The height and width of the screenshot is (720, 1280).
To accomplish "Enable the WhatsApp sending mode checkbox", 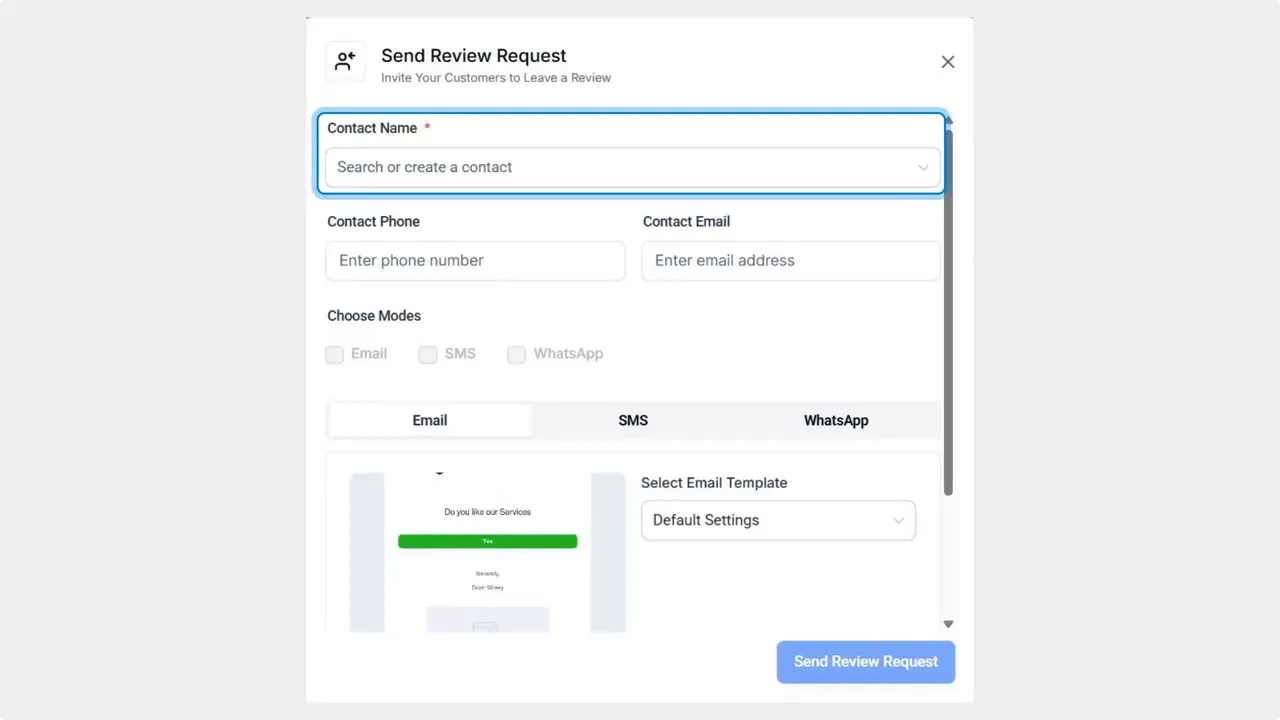I will pyautogui.click(x=516, y=354).
